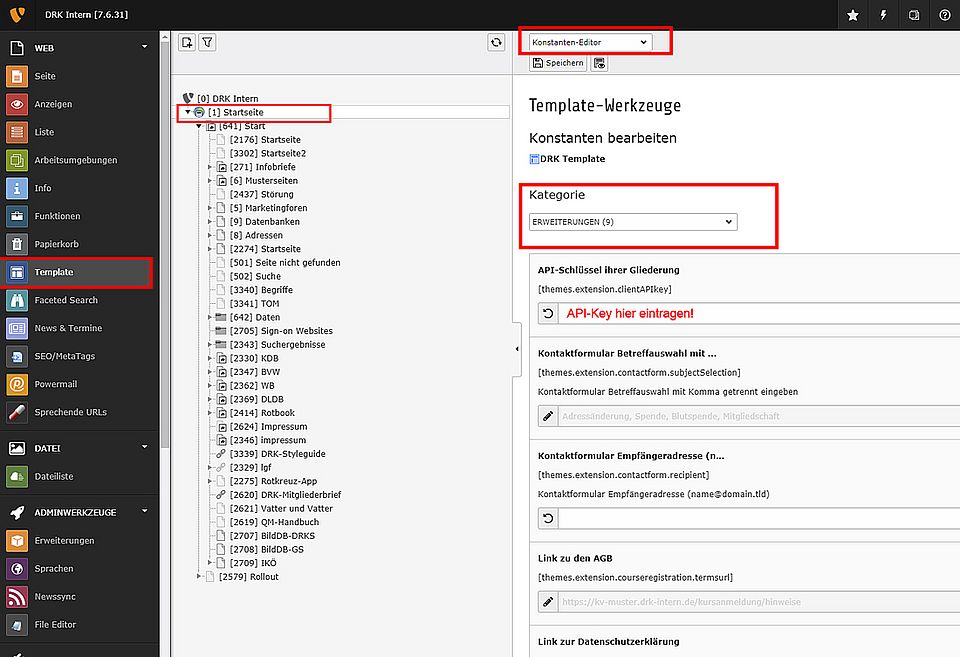Select the Template module in the sidebar
The height and width of the screenshot is (657, 960).
54,272
